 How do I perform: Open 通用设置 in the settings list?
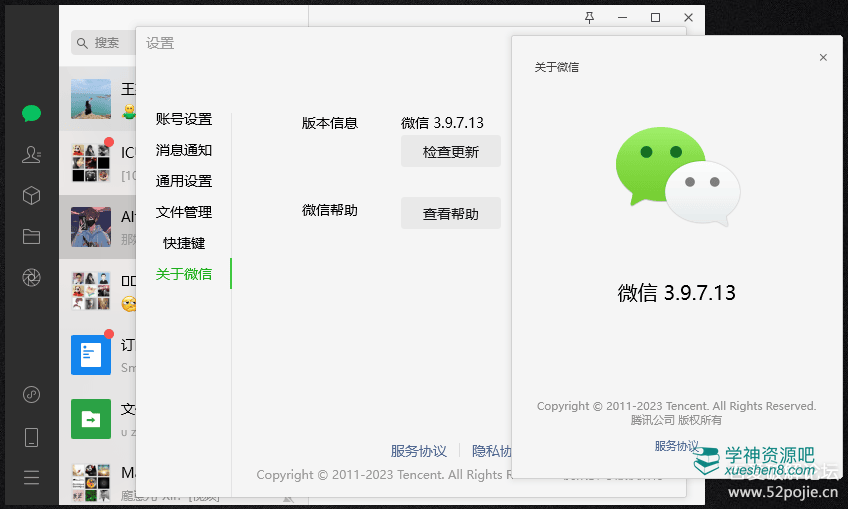coord(184,181)
